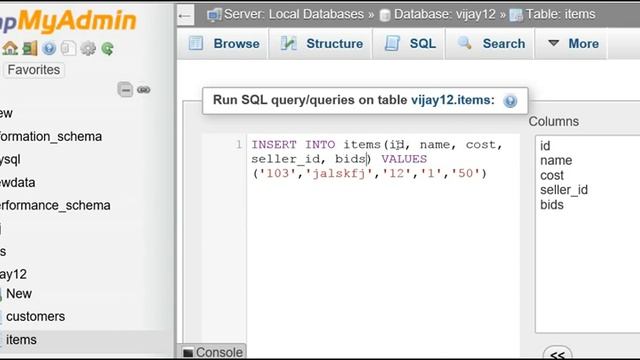
Task: Follow Database: vijay12 breadcrumb link
Action: 444,15
